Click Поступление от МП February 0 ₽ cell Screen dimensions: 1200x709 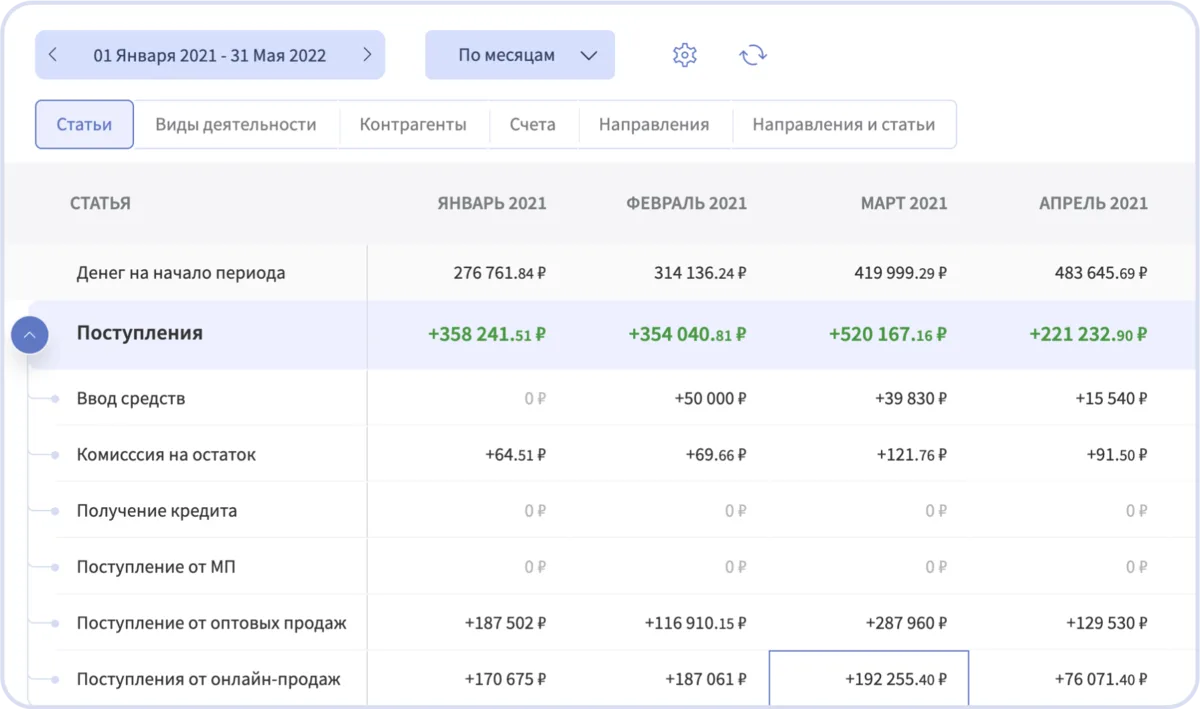coord(736,566)
